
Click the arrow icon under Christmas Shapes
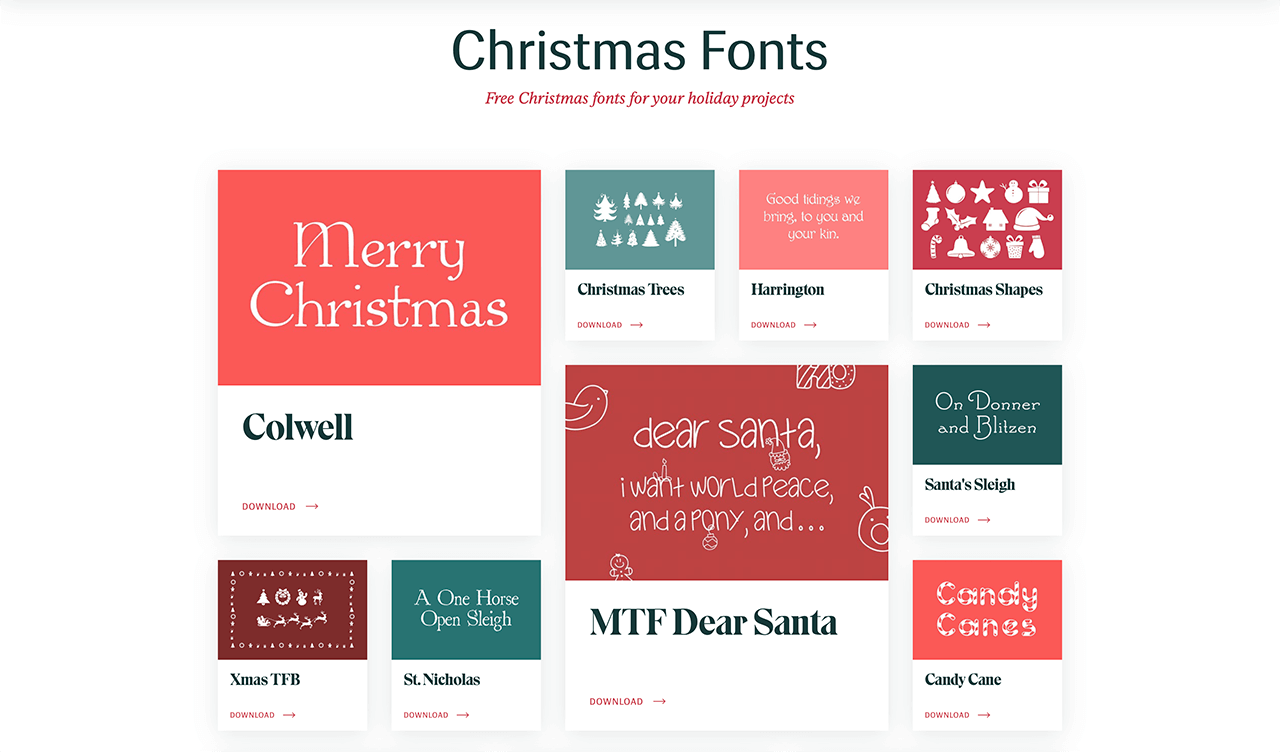984,325
